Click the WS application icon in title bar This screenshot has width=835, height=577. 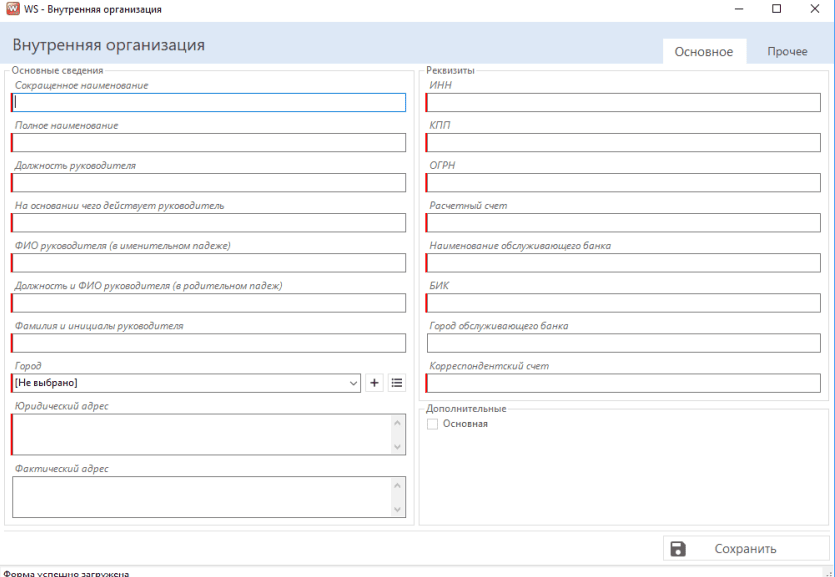pos(11,9)
